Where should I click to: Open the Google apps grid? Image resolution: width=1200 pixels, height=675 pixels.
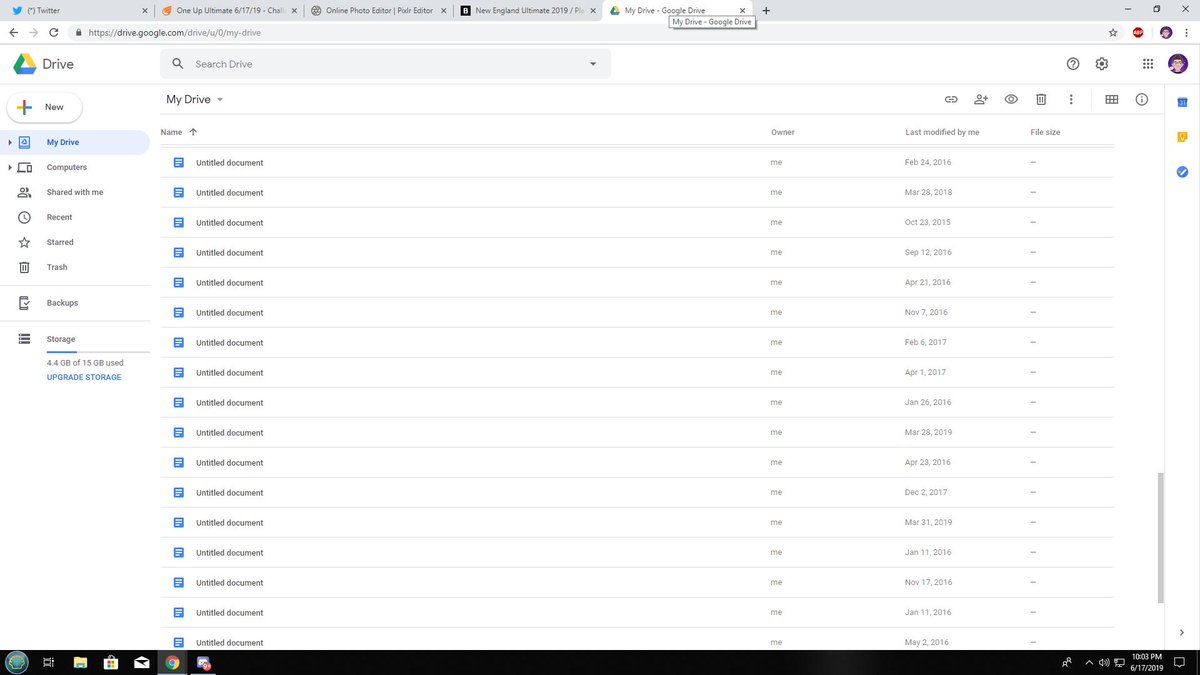pos(1148,64)
